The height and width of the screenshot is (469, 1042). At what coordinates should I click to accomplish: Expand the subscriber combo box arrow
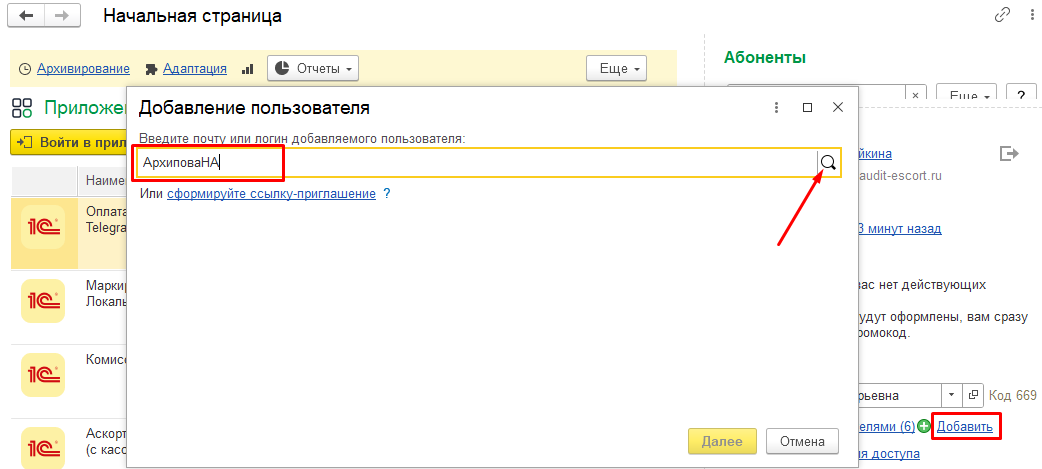(x=951, y=394)
